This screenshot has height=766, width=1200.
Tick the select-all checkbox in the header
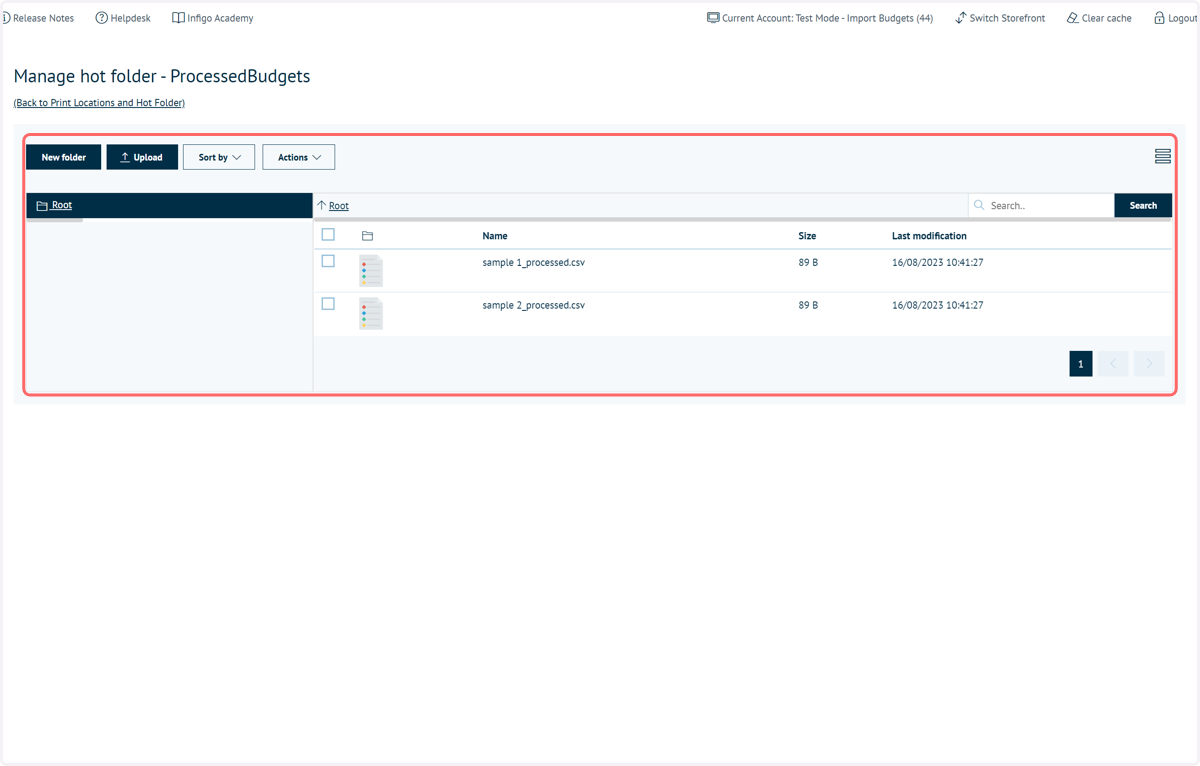click(x=328, y=235)
